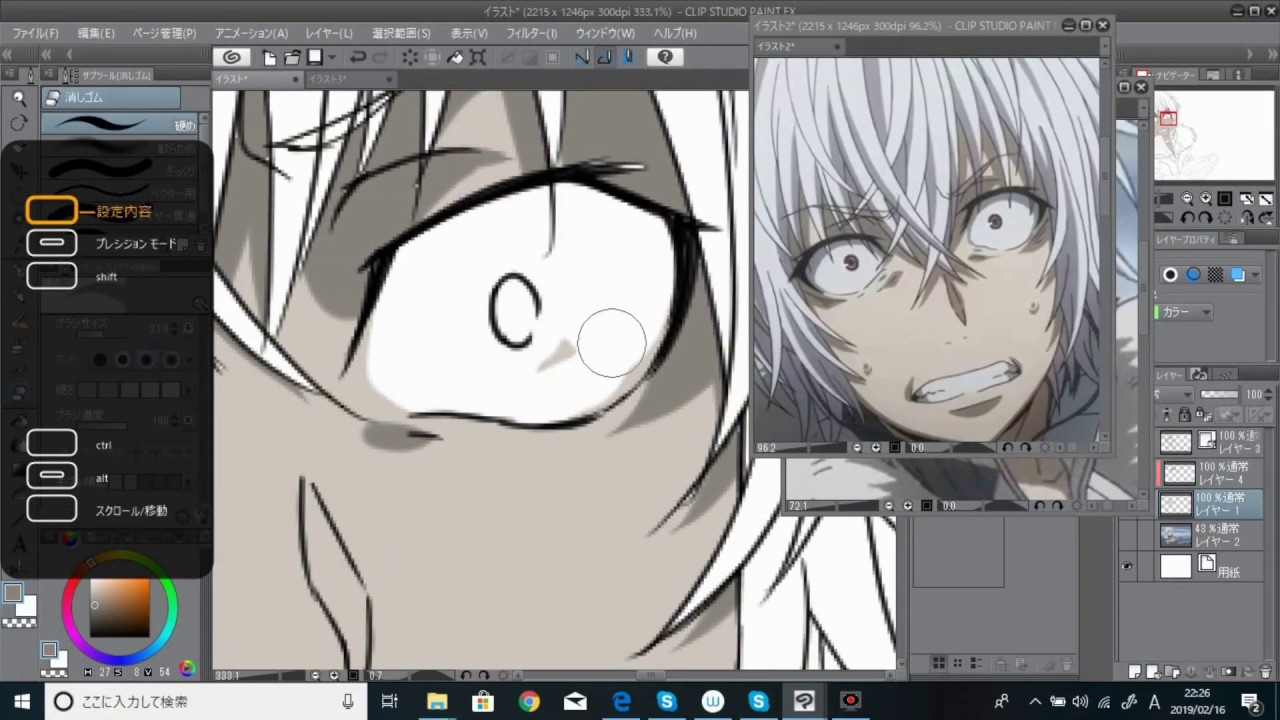Show レイヤー 2 via its visibility cell

(x=1127, y=535)
